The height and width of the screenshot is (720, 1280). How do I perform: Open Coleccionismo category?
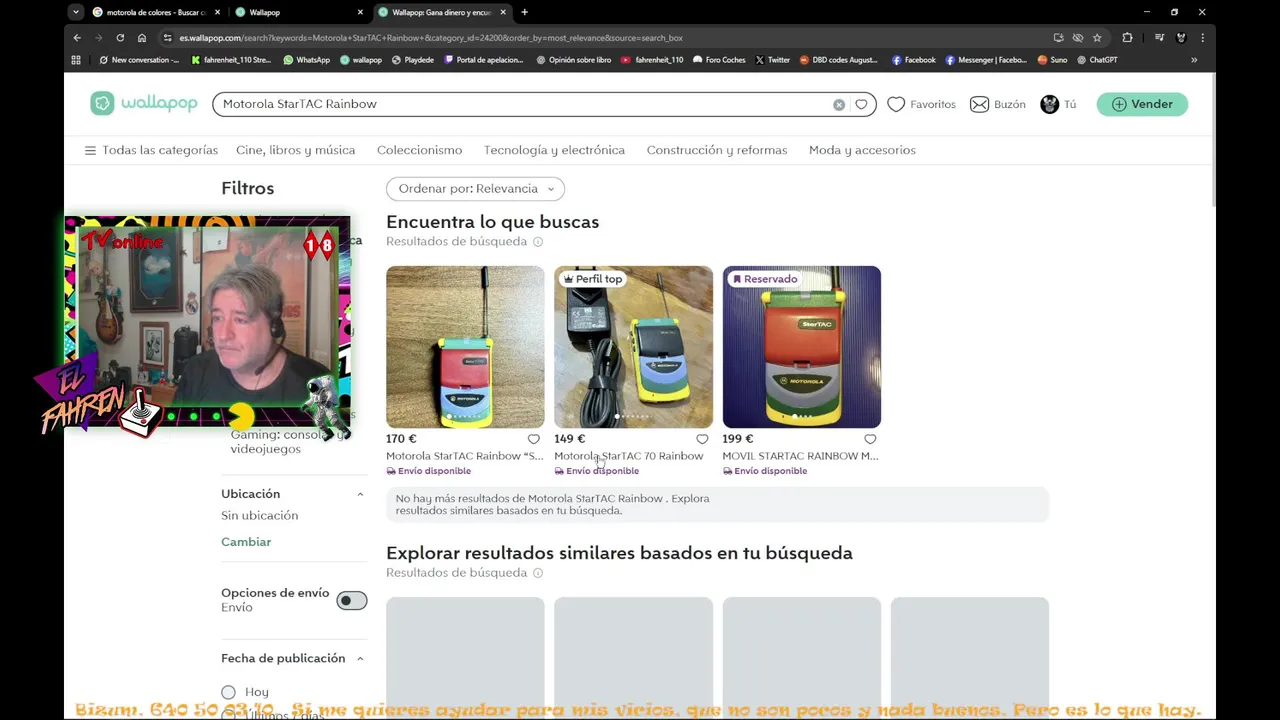pyautogui.click(x=419, y=150)
